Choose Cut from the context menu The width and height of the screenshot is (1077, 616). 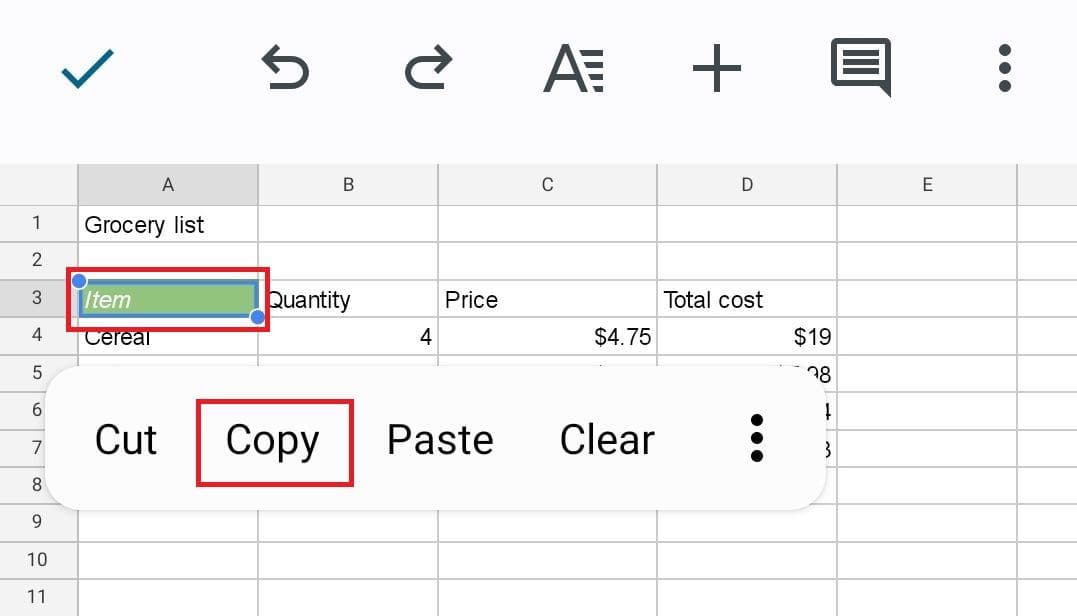(126, 440)
